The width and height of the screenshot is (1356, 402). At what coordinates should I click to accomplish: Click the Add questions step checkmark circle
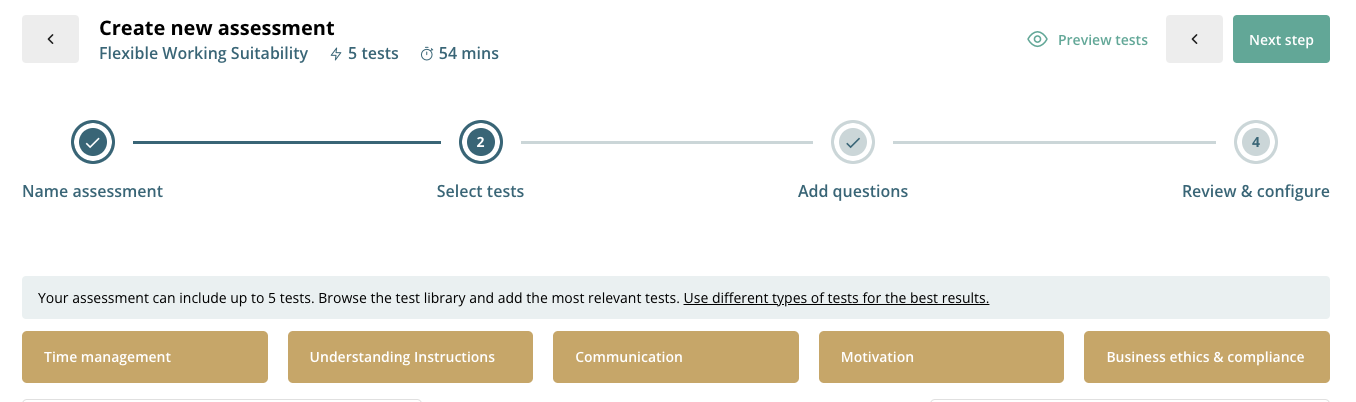pyautogui.click(x=853, y=143)
